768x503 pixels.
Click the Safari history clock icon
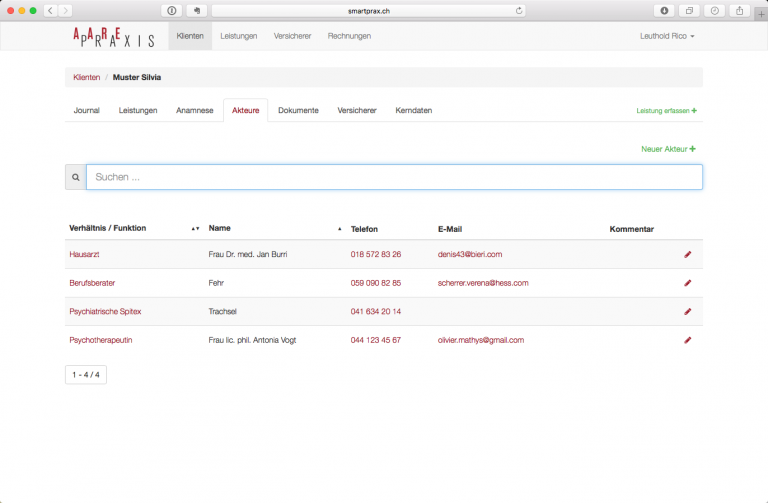click(x=715, y=10)
